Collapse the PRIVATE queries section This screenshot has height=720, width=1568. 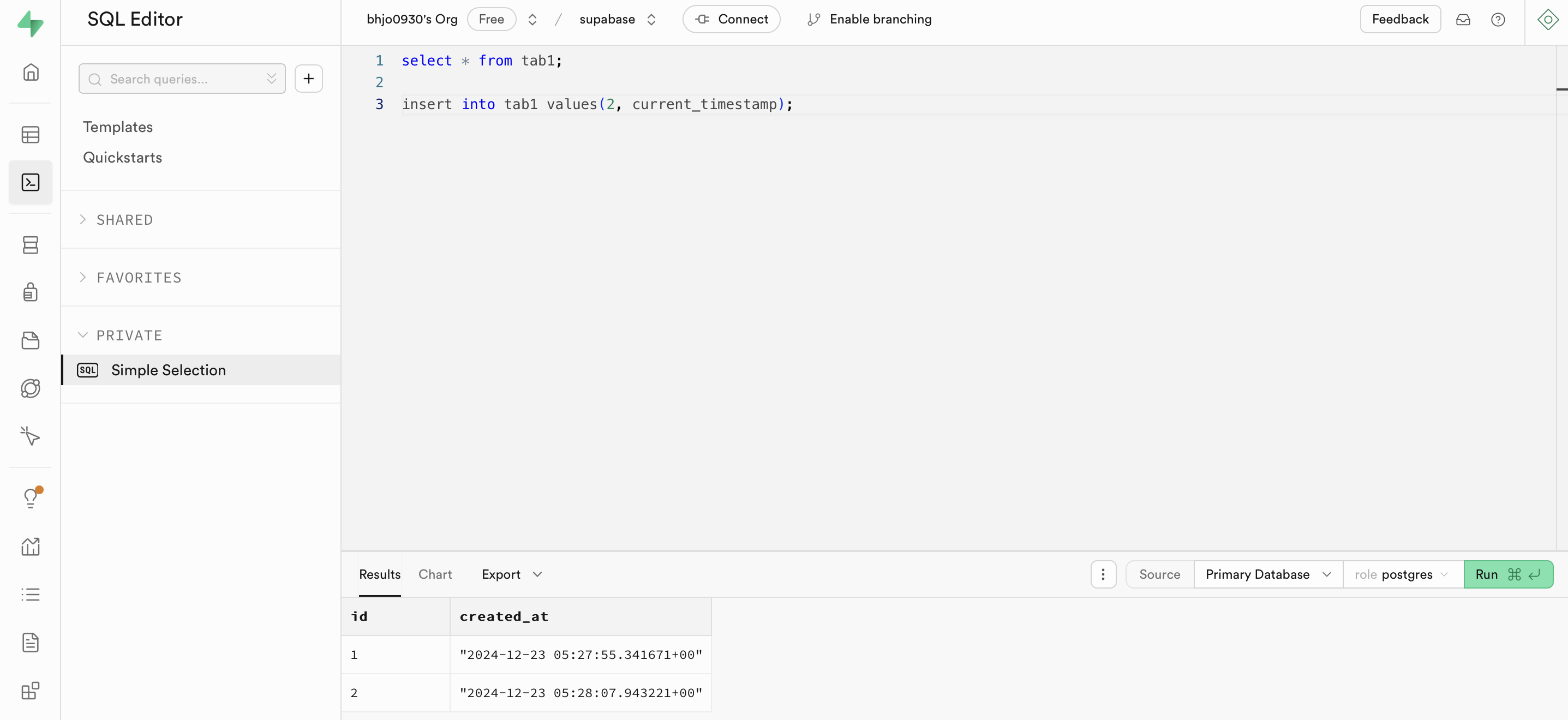(129, 335)
